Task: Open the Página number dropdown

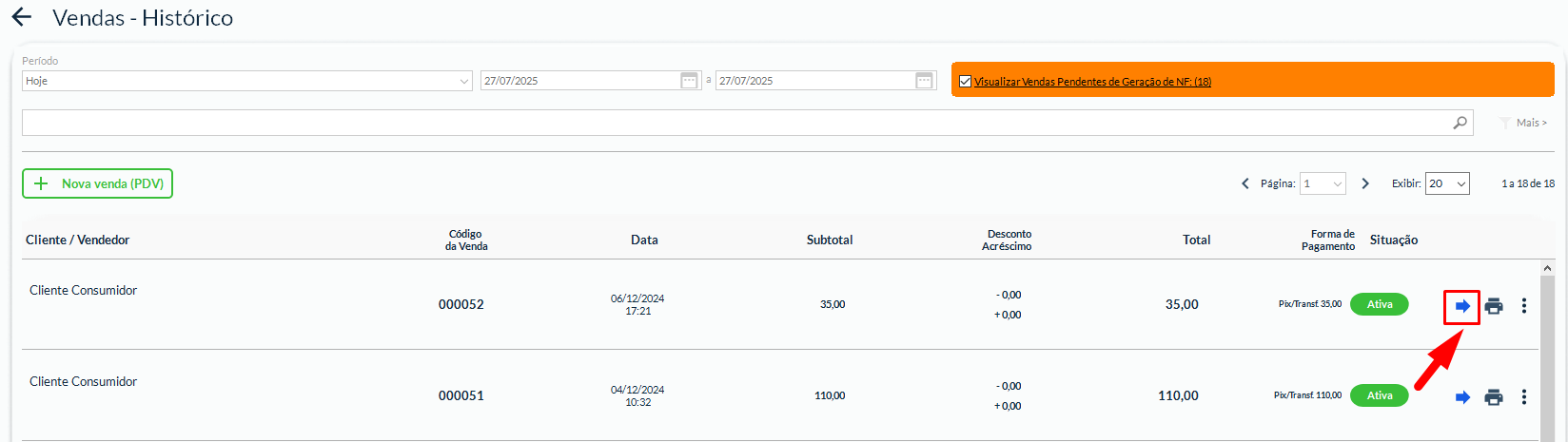Action: point(1323,183)
